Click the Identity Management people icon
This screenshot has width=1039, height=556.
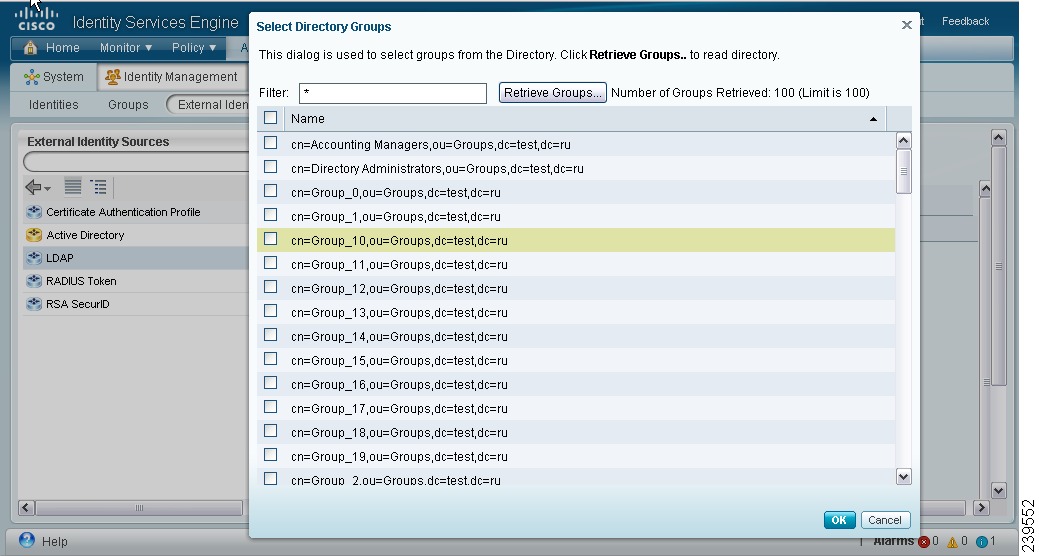point(113,77)
